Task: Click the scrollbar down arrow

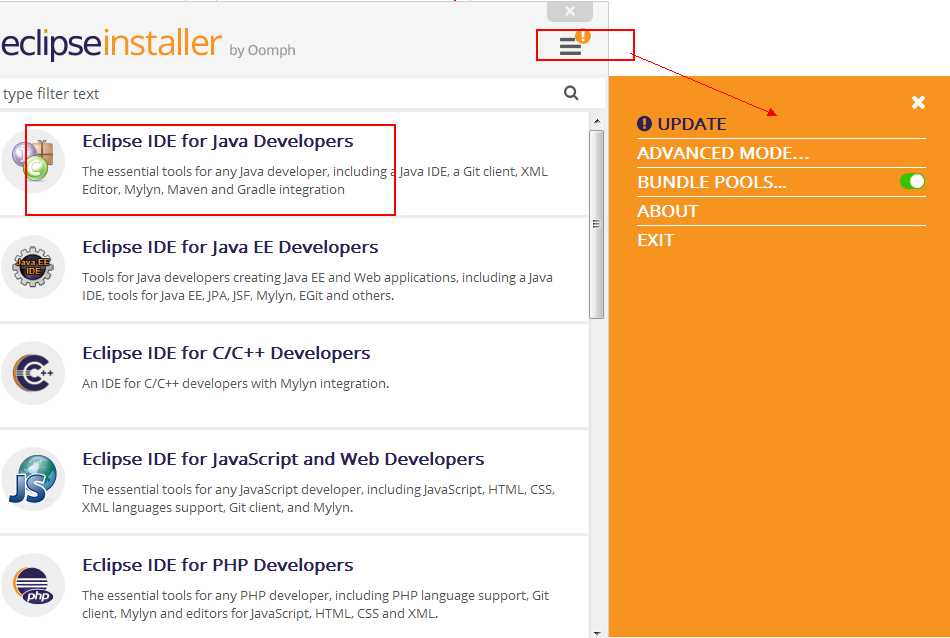Action: point(597,633)
